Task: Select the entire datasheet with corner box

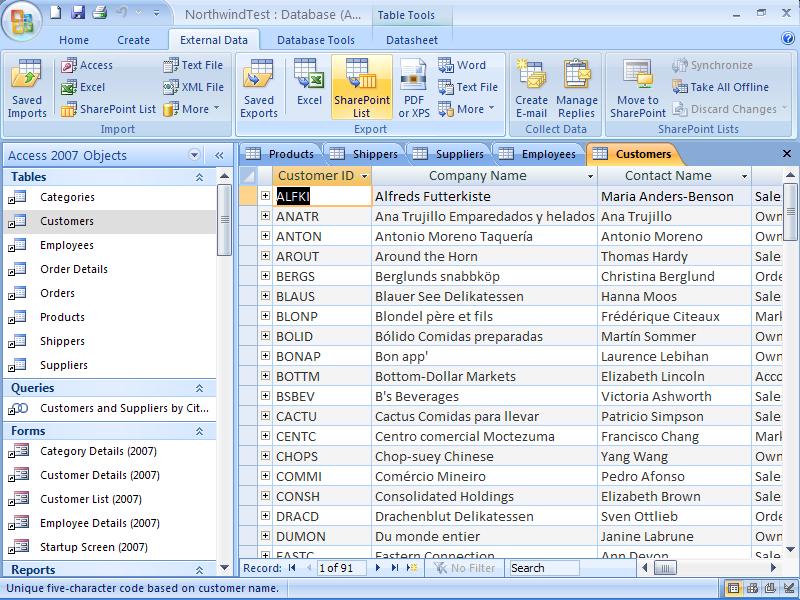Action: (x=248, y=176)
